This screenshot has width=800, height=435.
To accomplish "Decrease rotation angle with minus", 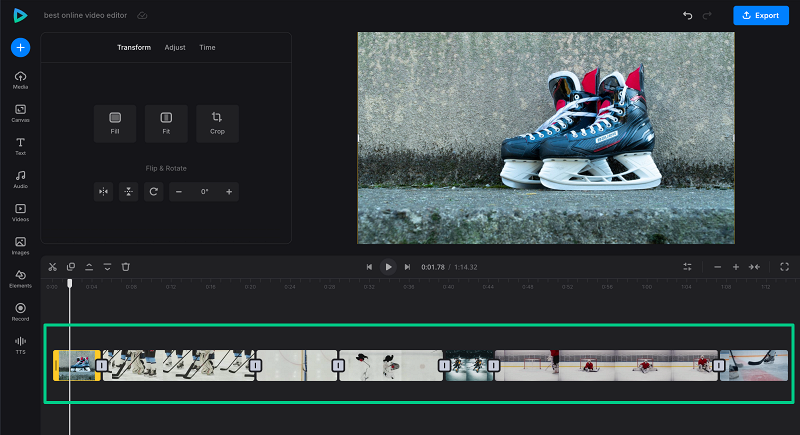I will (179, 192).
